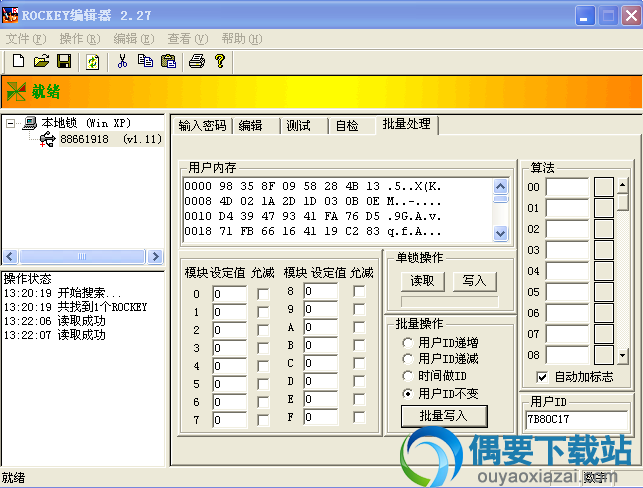Click the 写入 button

[474, 281]
